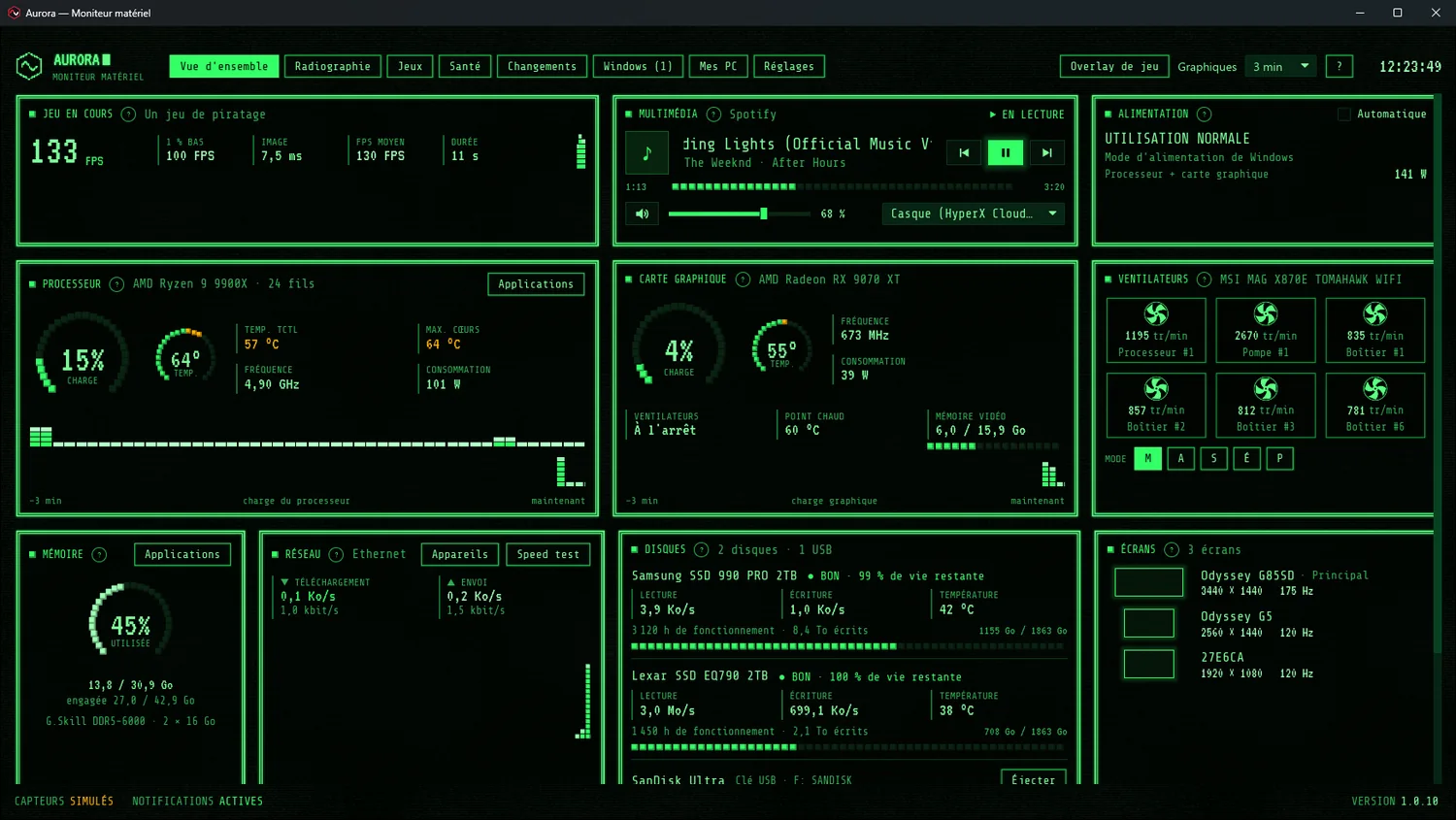Switch to Radiographie tab

click(x=333, y=66)
